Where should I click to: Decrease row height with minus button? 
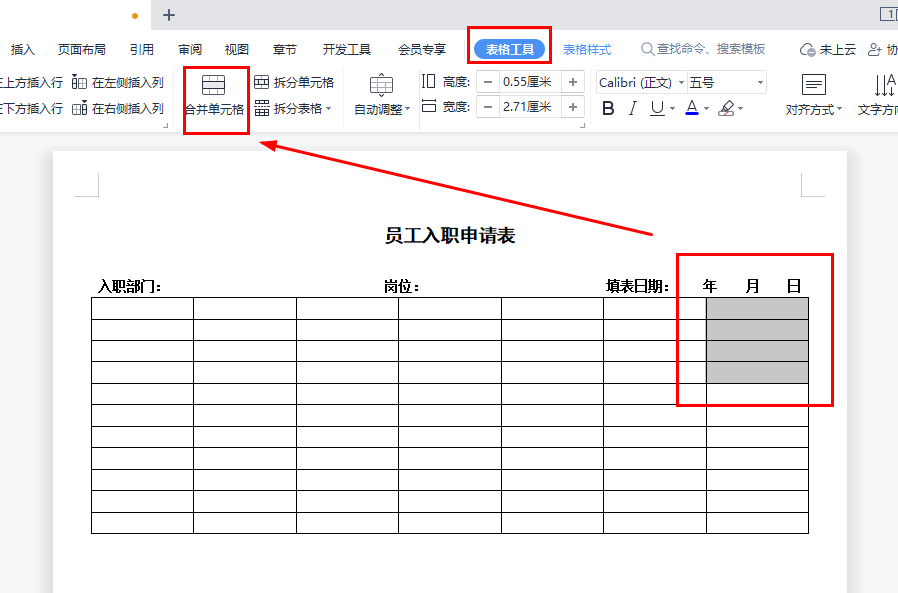tap(488, 82)
